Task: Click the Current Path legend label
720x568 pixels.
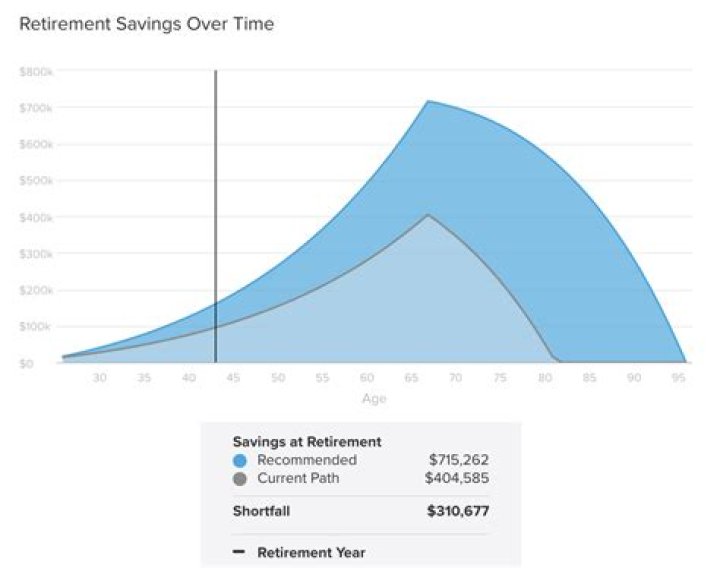Action: coord(298,478)
